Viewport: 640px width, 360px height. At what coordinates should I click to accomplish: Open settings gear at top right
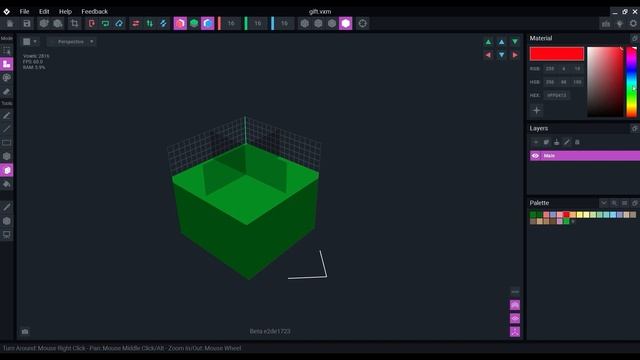click(x=633, y=24)
